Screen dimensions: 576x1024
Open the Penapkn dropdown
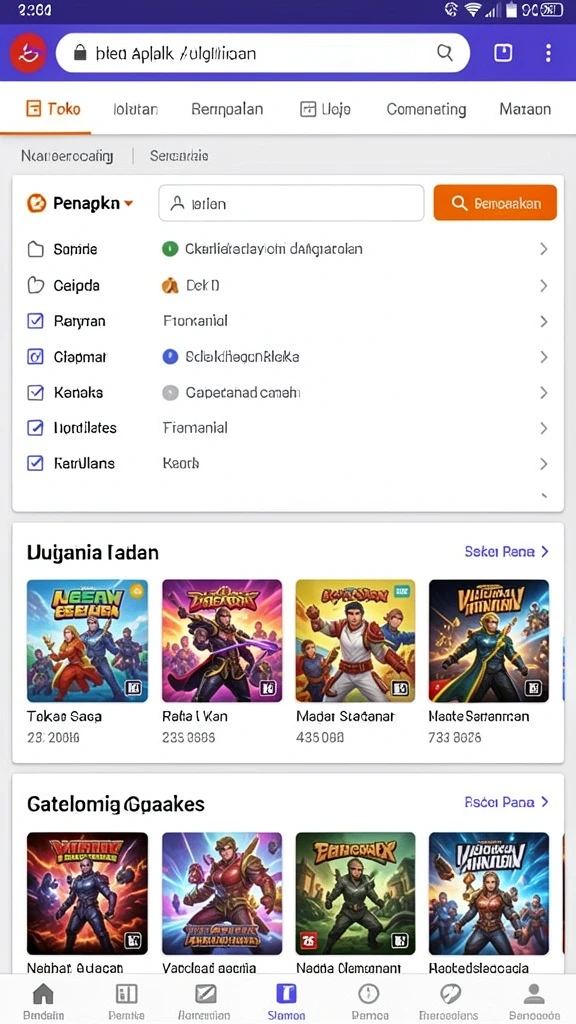click(x=80, y=204)
